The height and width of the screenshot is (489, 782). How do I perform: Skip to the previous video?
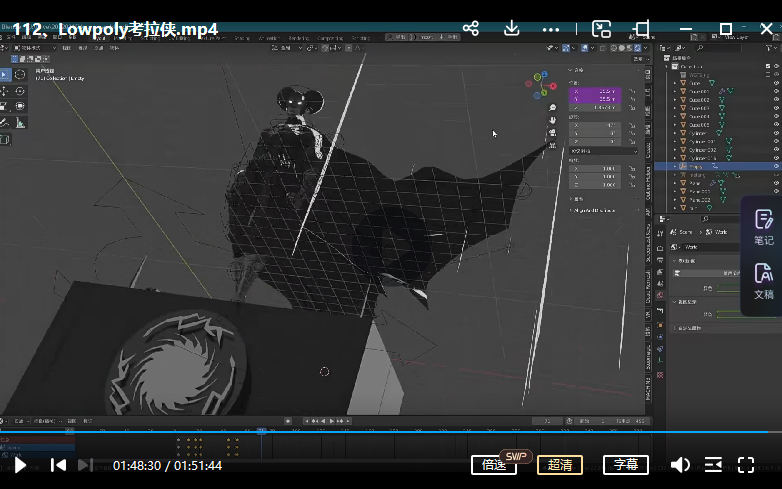coord(58,465)
